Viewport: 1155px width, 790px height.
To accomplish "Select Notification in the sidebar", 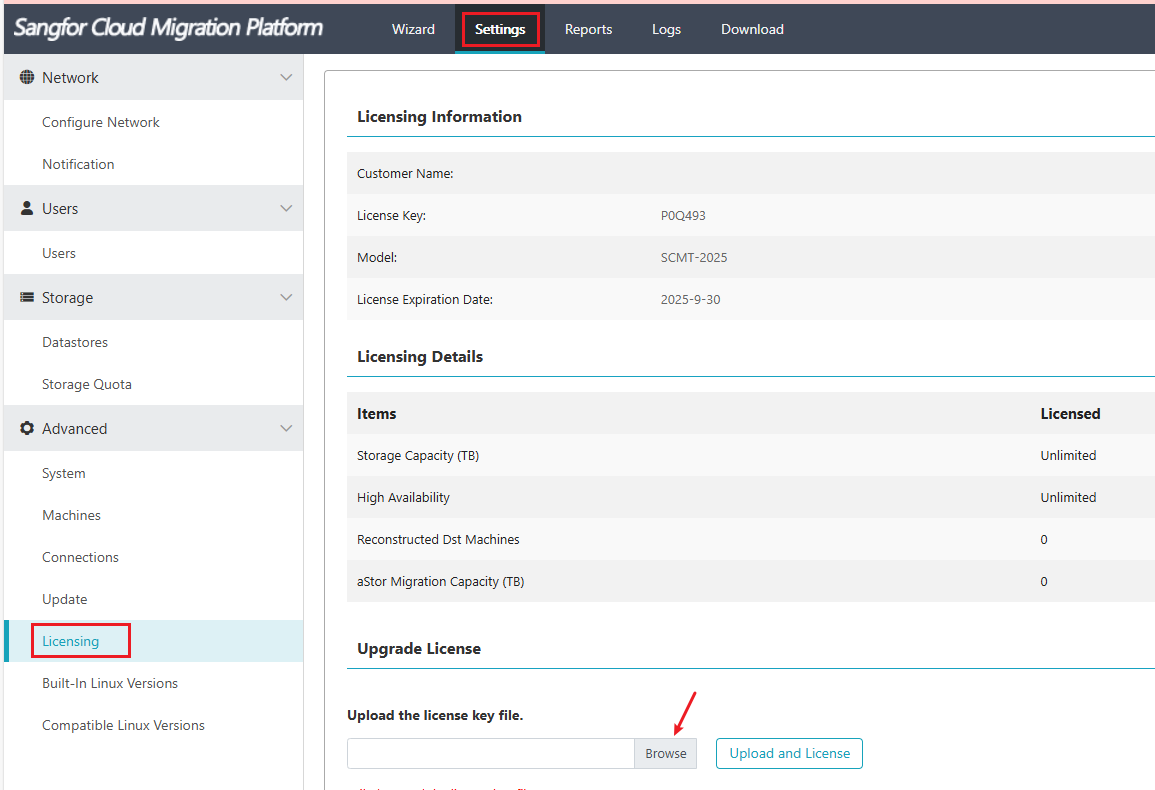I will 78,164.
